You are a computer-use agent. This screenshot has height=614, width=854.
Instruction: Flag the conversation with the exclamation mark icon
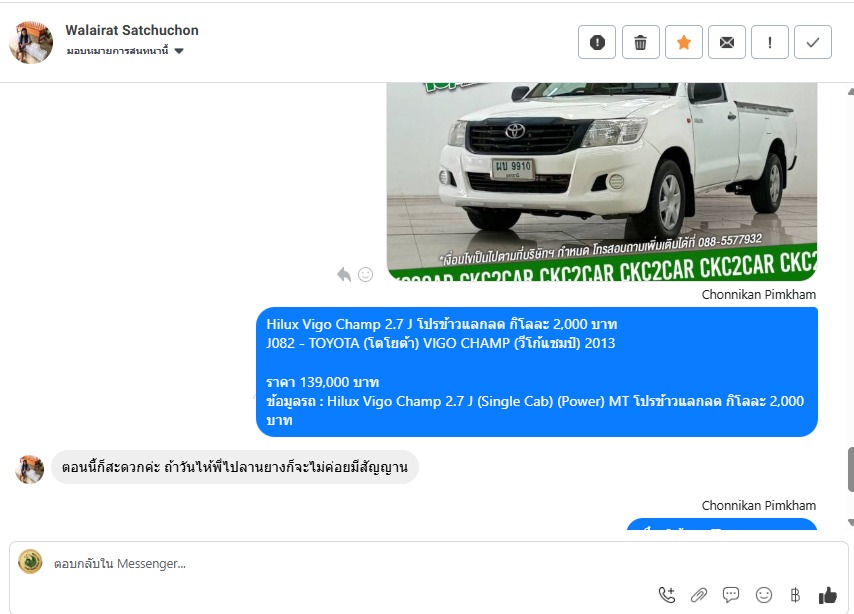(x=770, y=42)
